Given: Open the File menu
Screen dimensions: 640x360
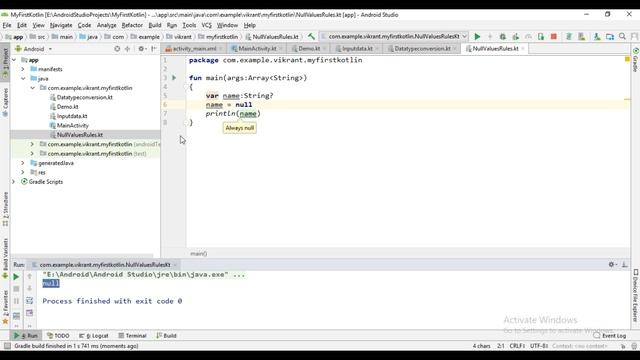Looking at the screenshot, I should point(7,25).
